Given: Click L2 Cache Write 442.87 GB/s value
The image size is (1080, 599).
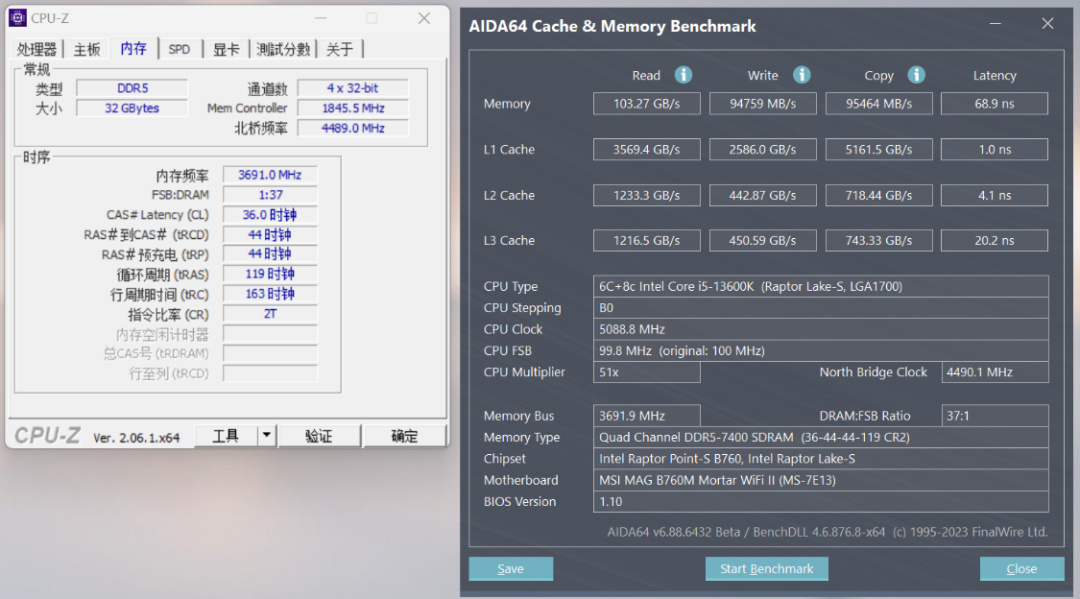Looking at the screenshot, I should pos(762,195).
